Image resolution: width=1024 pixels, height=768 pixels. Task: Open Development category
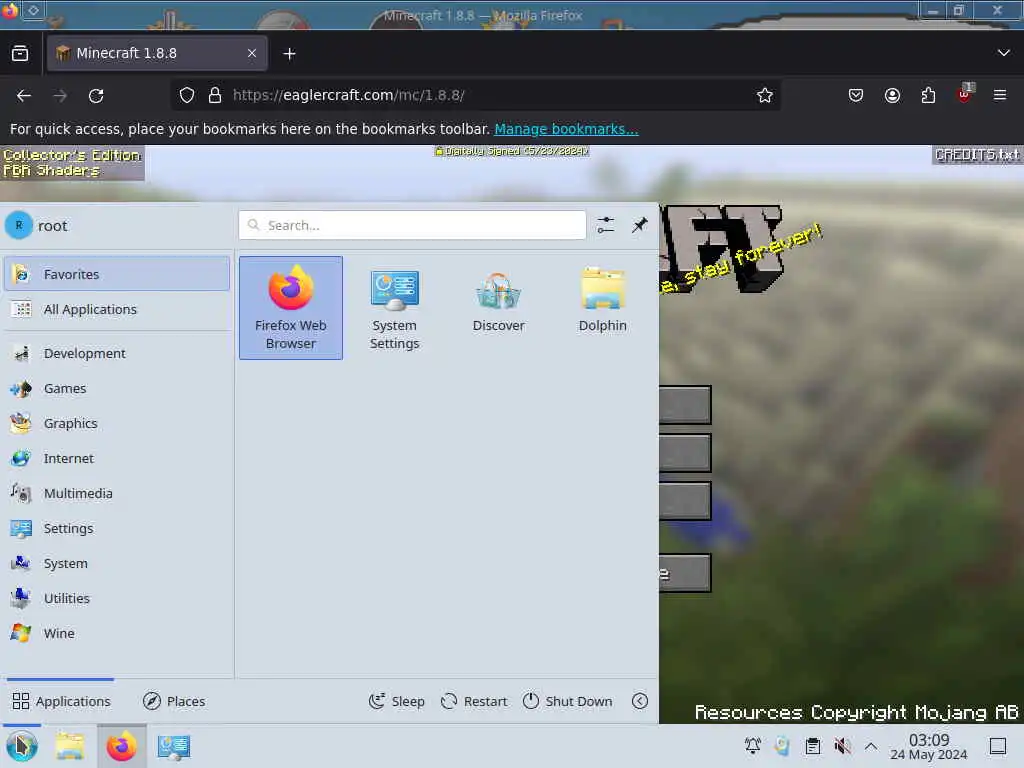click(x=117, y=353)
